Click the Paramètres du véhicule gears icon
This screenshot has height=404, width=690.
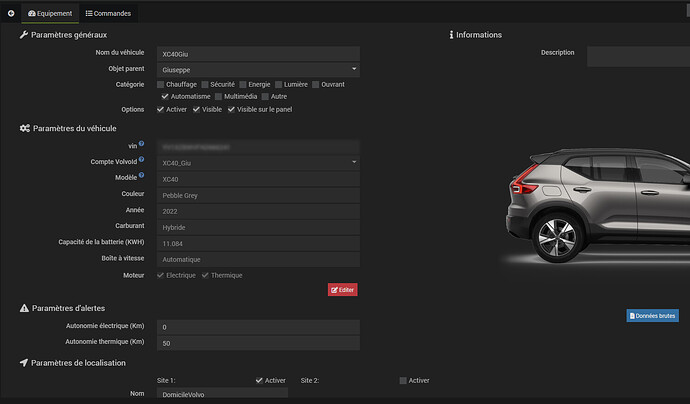click(25, 128)
